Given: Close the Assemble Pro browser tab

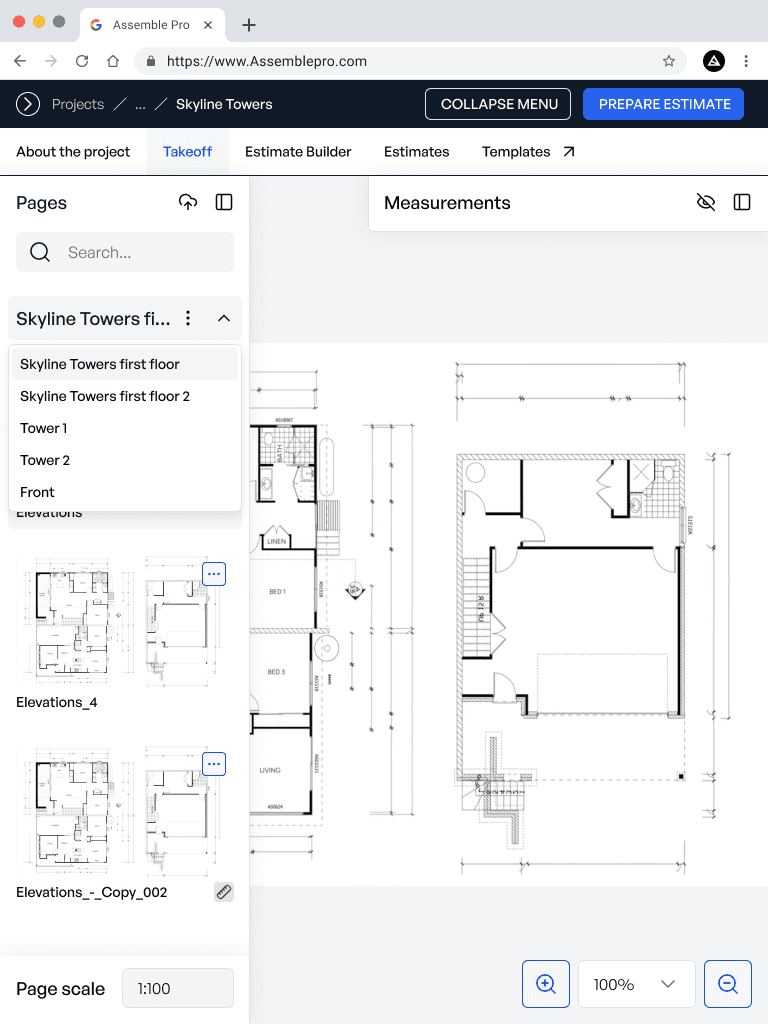Looking at the screenshot, I should click(208, 25).
